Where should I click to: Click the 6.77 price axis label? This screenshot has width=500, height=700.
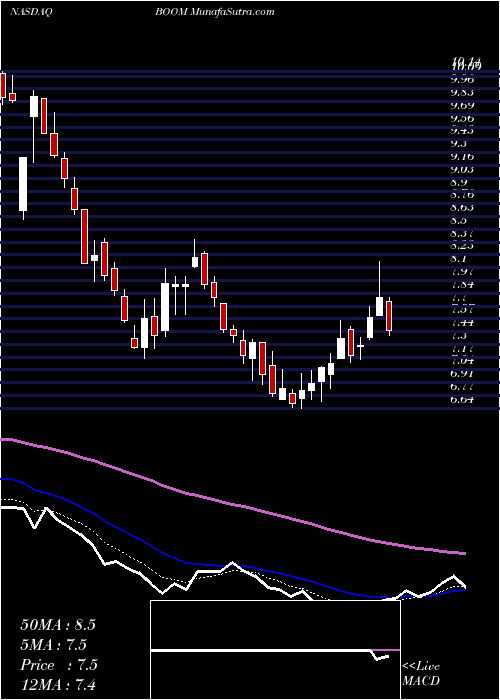click(462, 386)
